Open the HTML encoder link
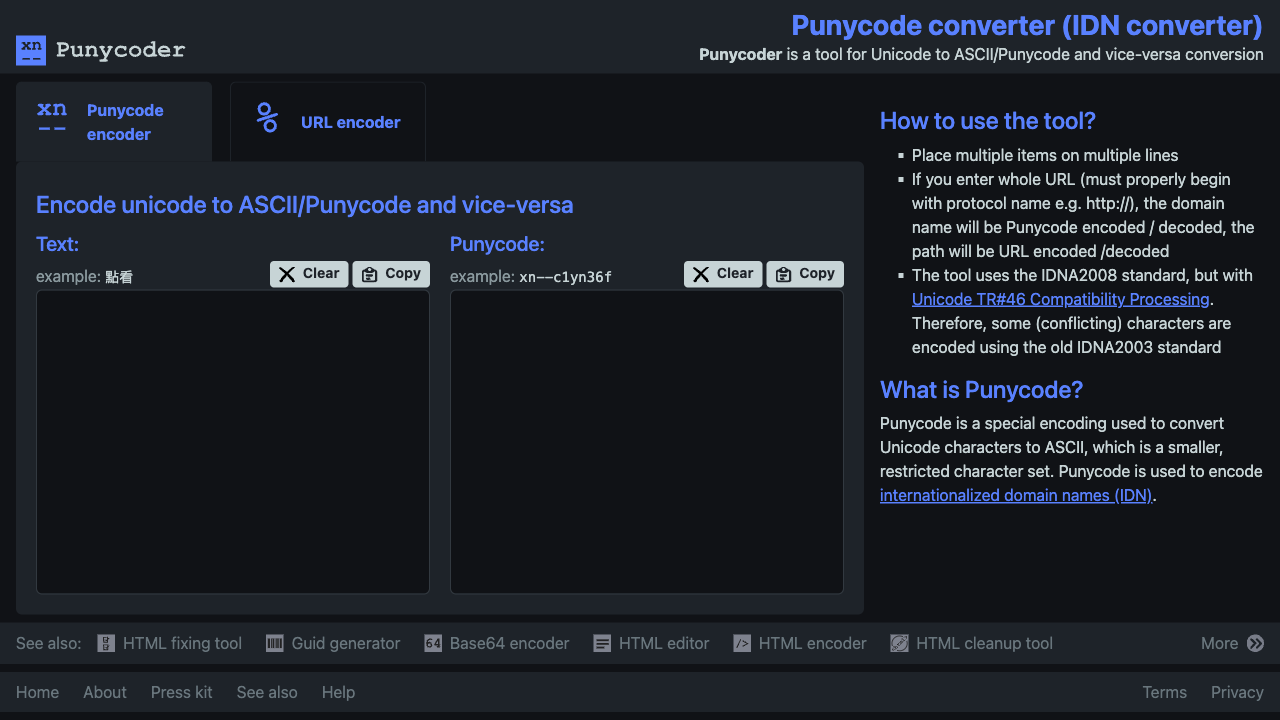Image resolution: width=1280 pixels, height=720 pixels. [x=800, y=644]
